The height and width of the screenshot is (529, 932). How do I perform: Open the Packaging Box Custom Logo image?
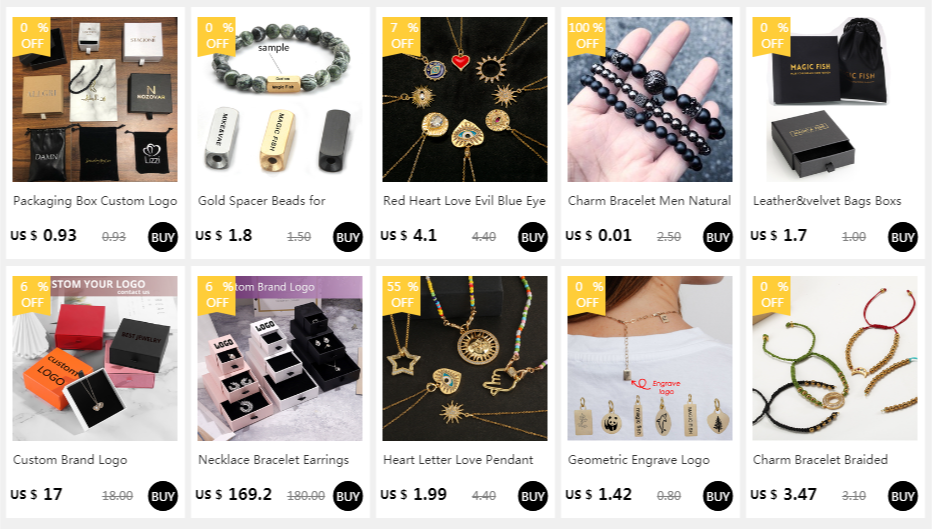point(95,99)
